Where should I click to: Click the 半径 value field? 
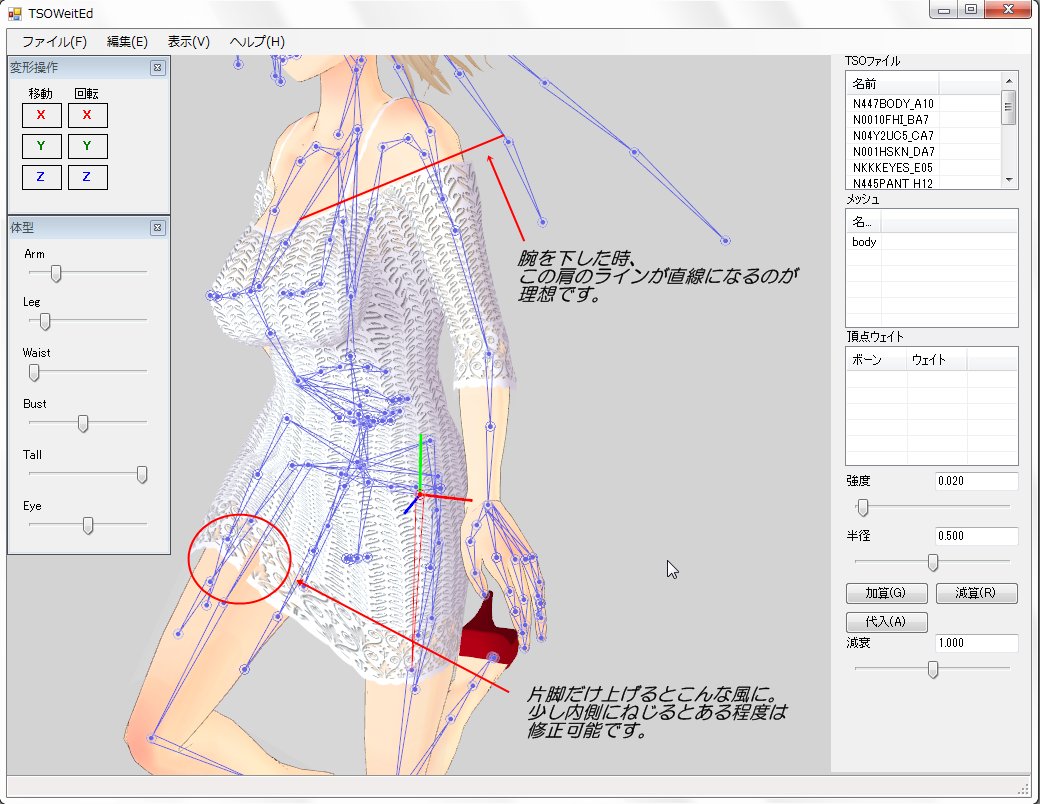coord(975,536)
